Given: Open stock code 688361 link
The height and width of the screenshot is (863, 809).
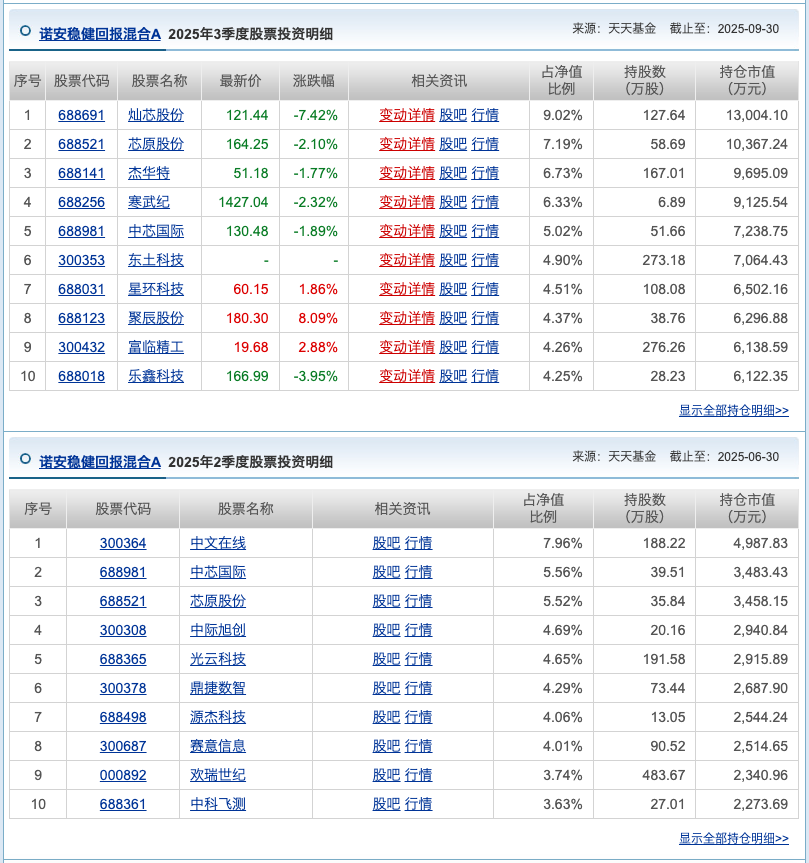Looking at the screenshot, I should [123, 804].
